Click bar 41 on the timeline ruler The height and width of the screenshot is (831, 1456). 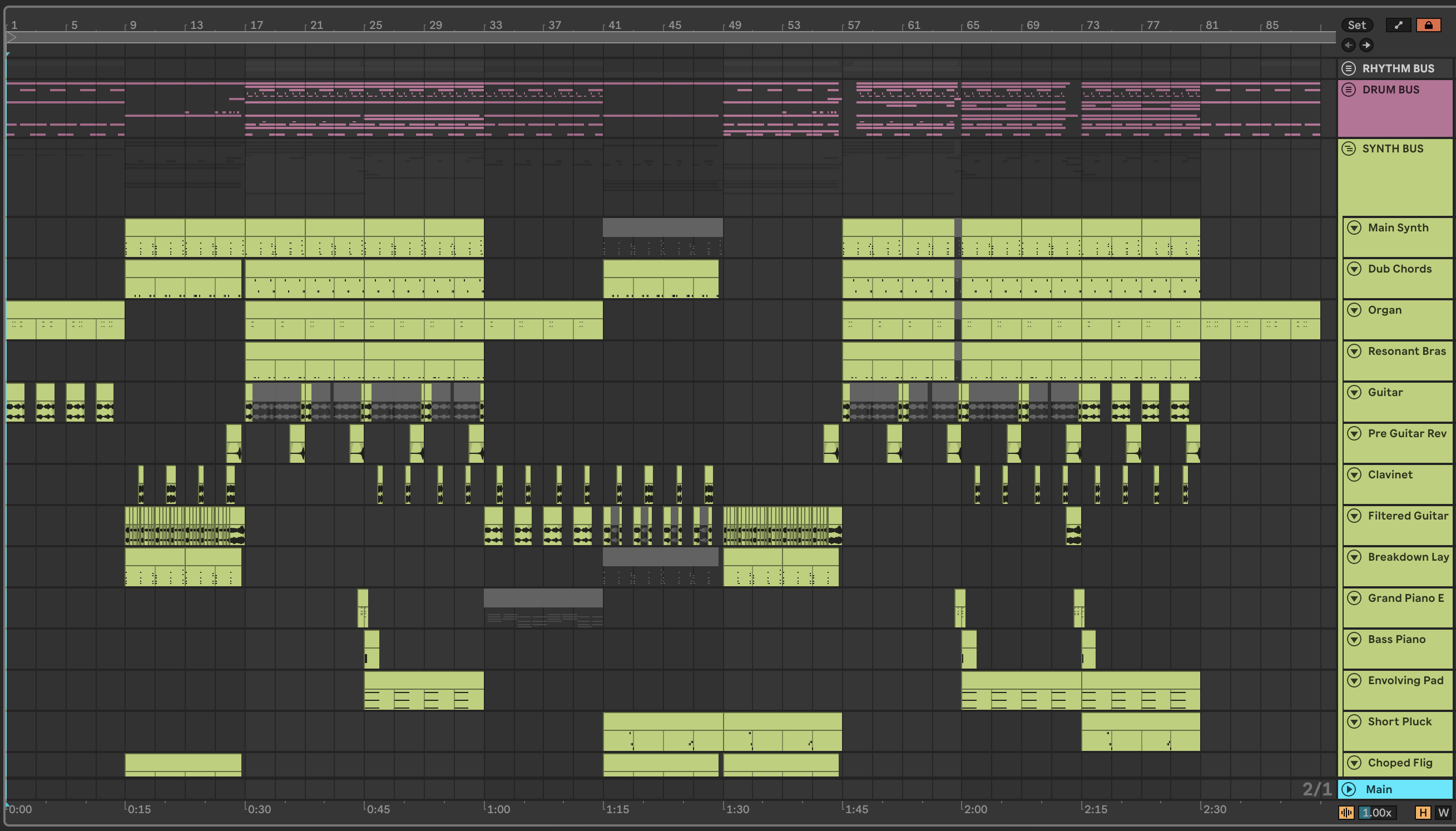click(614, 25)
